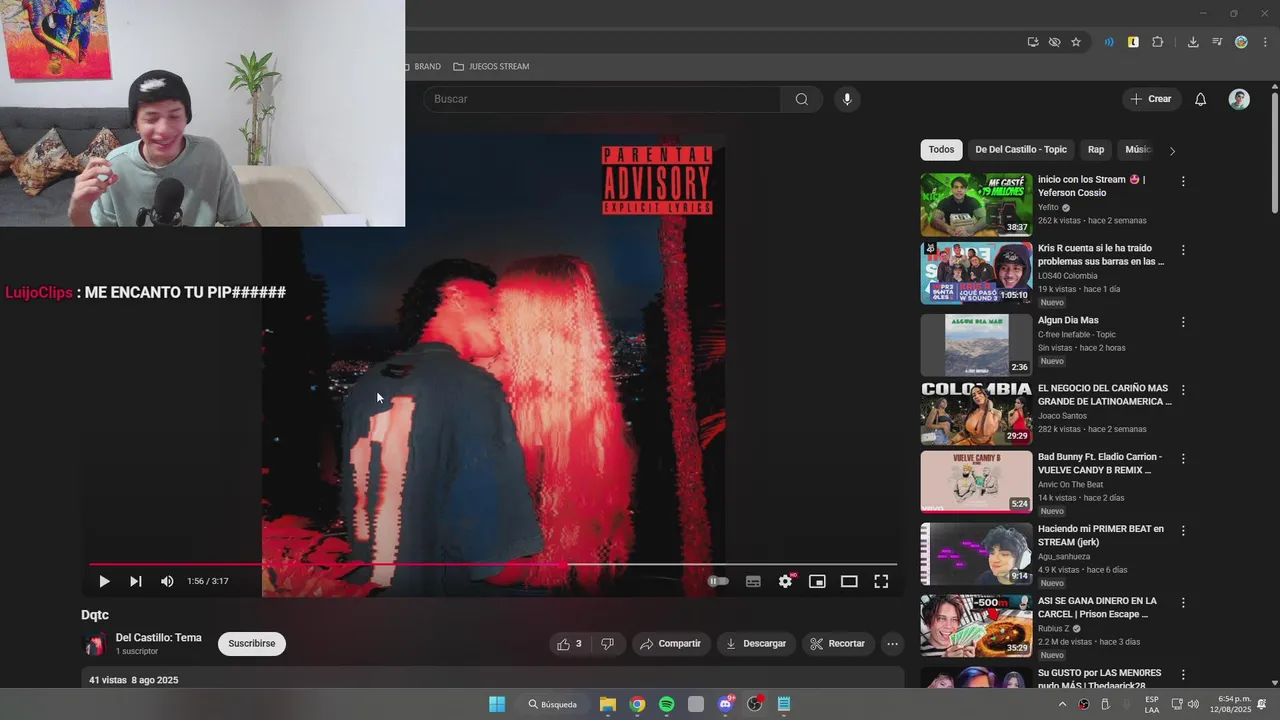Click the video progress bar
The image size is (1280, 720).
click(x=493, y=565)
